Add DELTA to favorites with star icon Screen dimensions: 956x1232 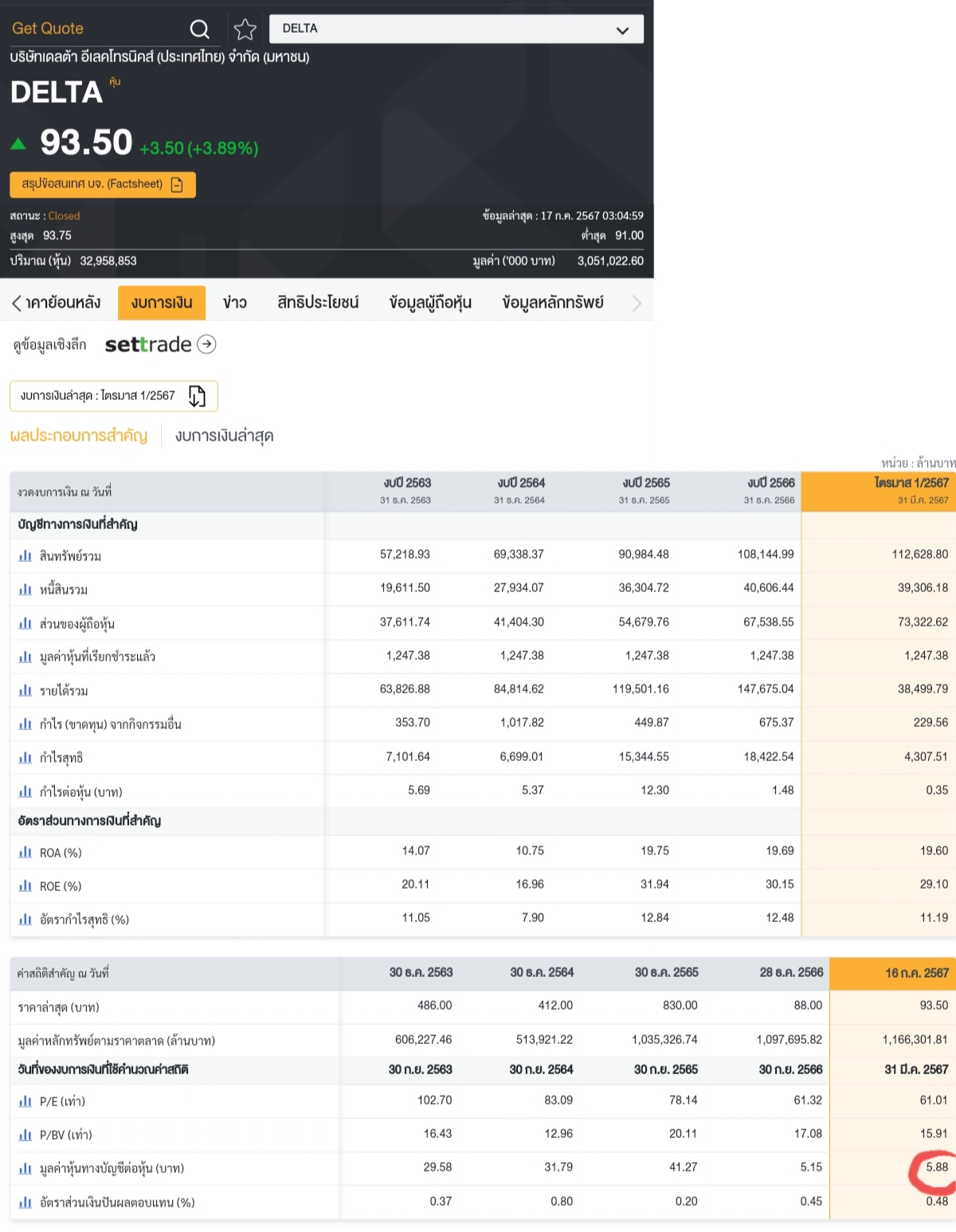coord(245,29)
